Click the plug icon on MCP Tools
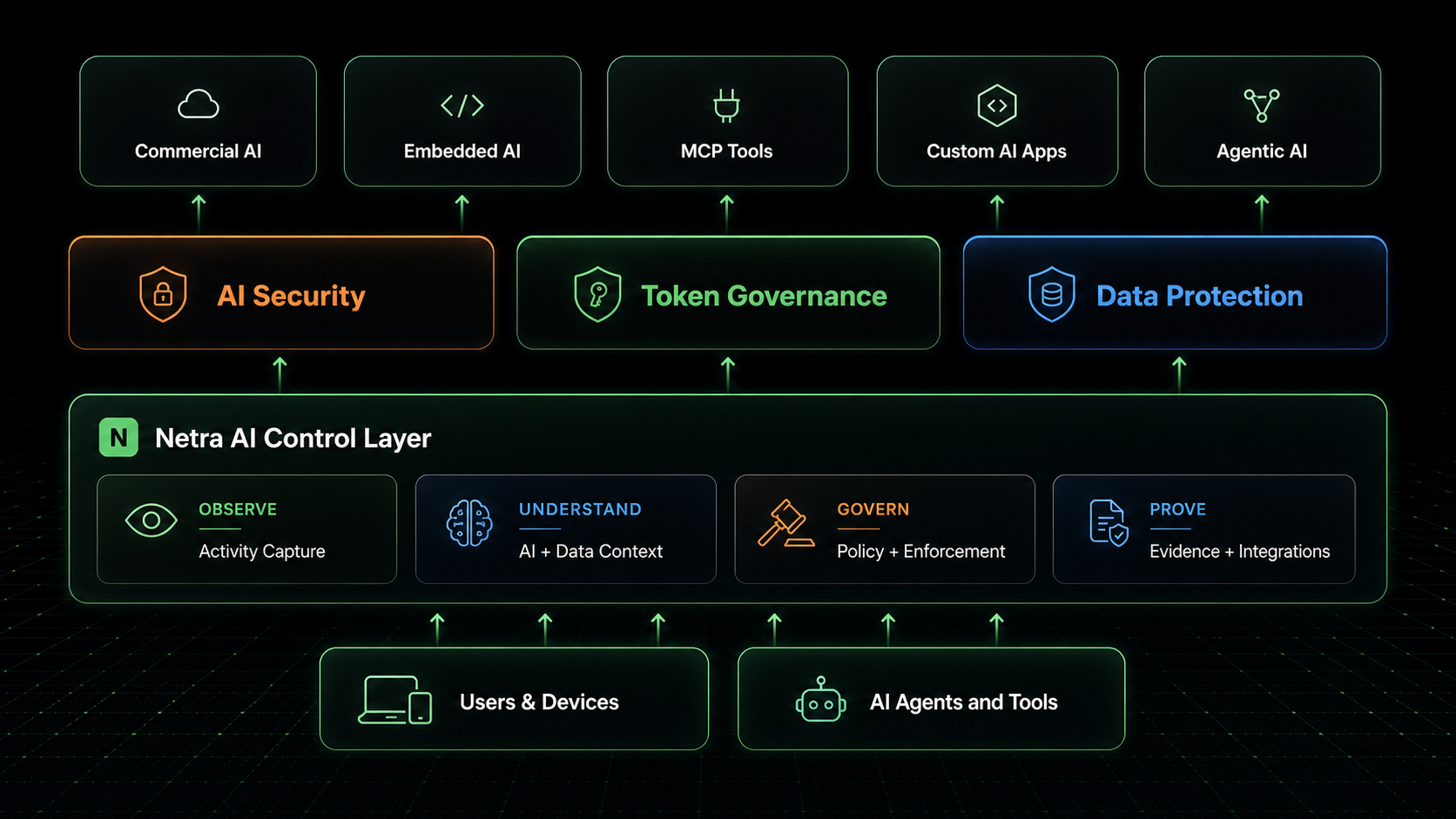The width and height of the screenshot is (1456, 819). [x=726, y=105]
